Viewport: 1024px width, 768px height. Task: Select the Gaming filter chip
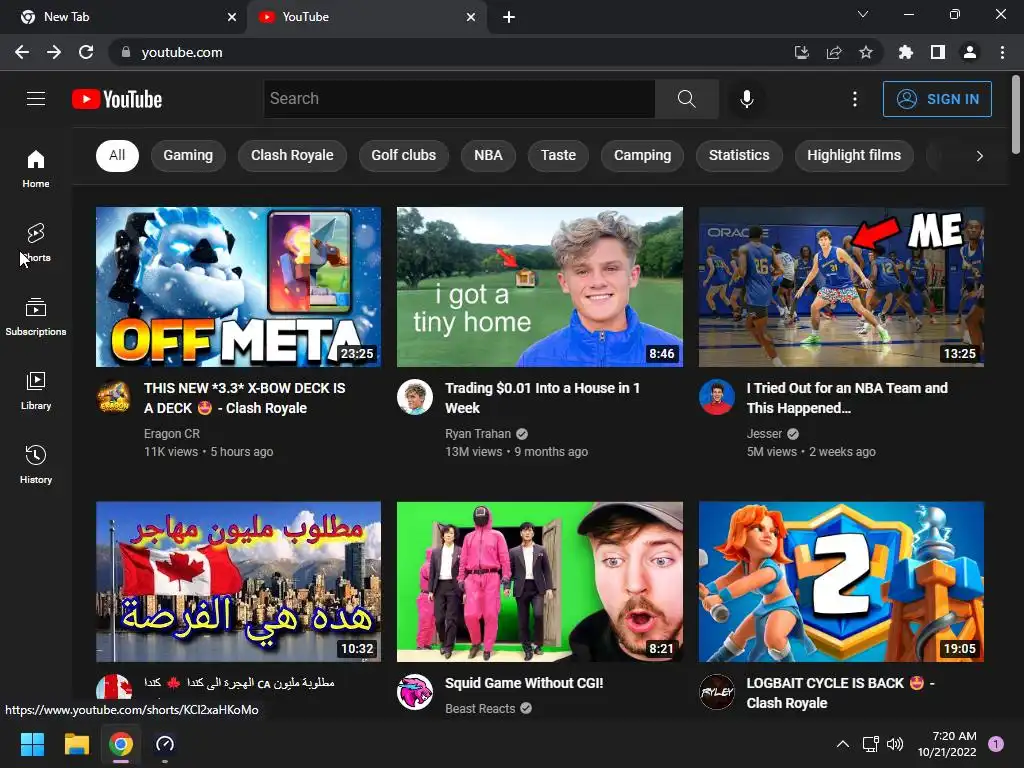pos(188,155)
